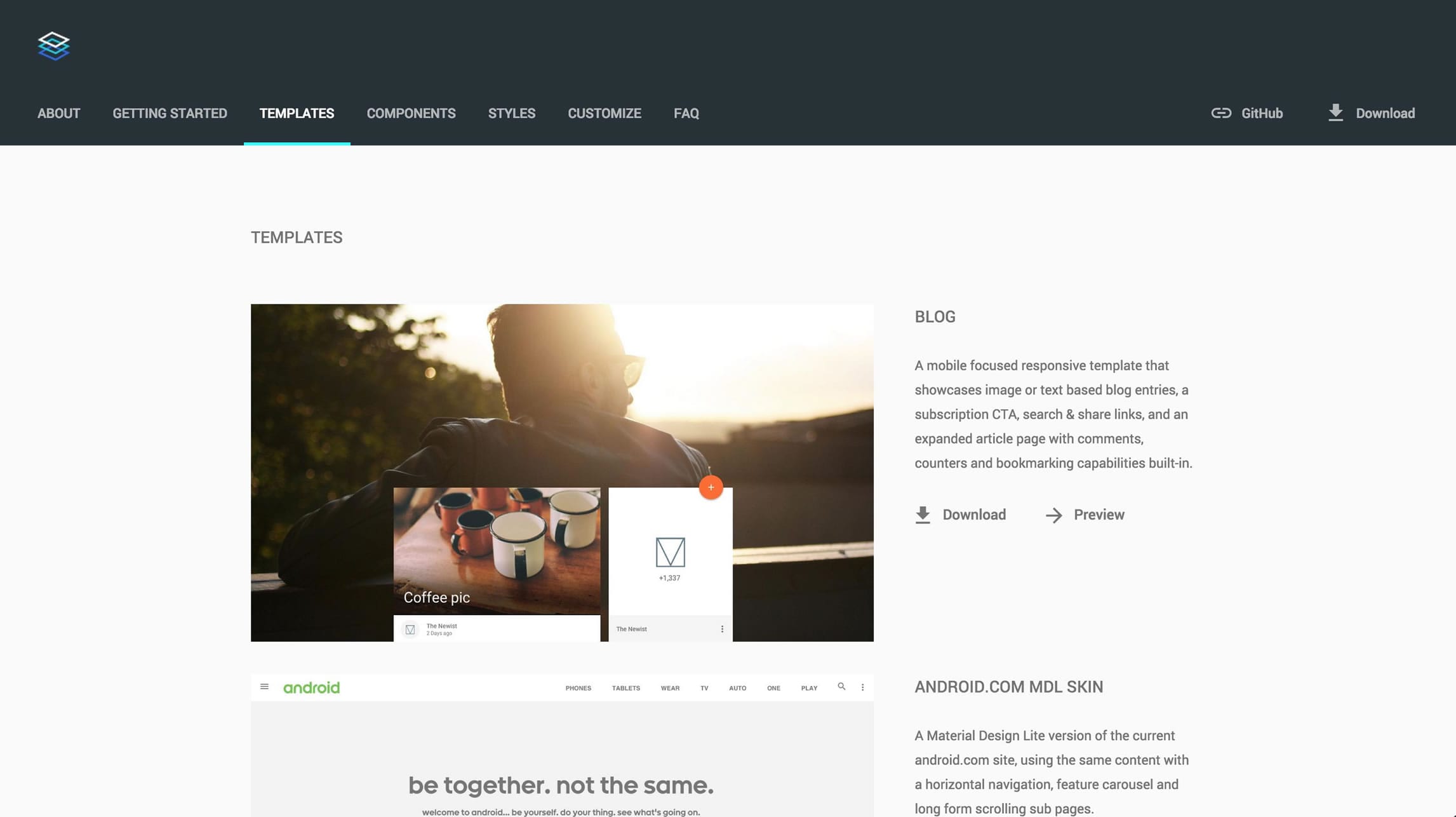Click the ABOUT menu item

(58, 113)
